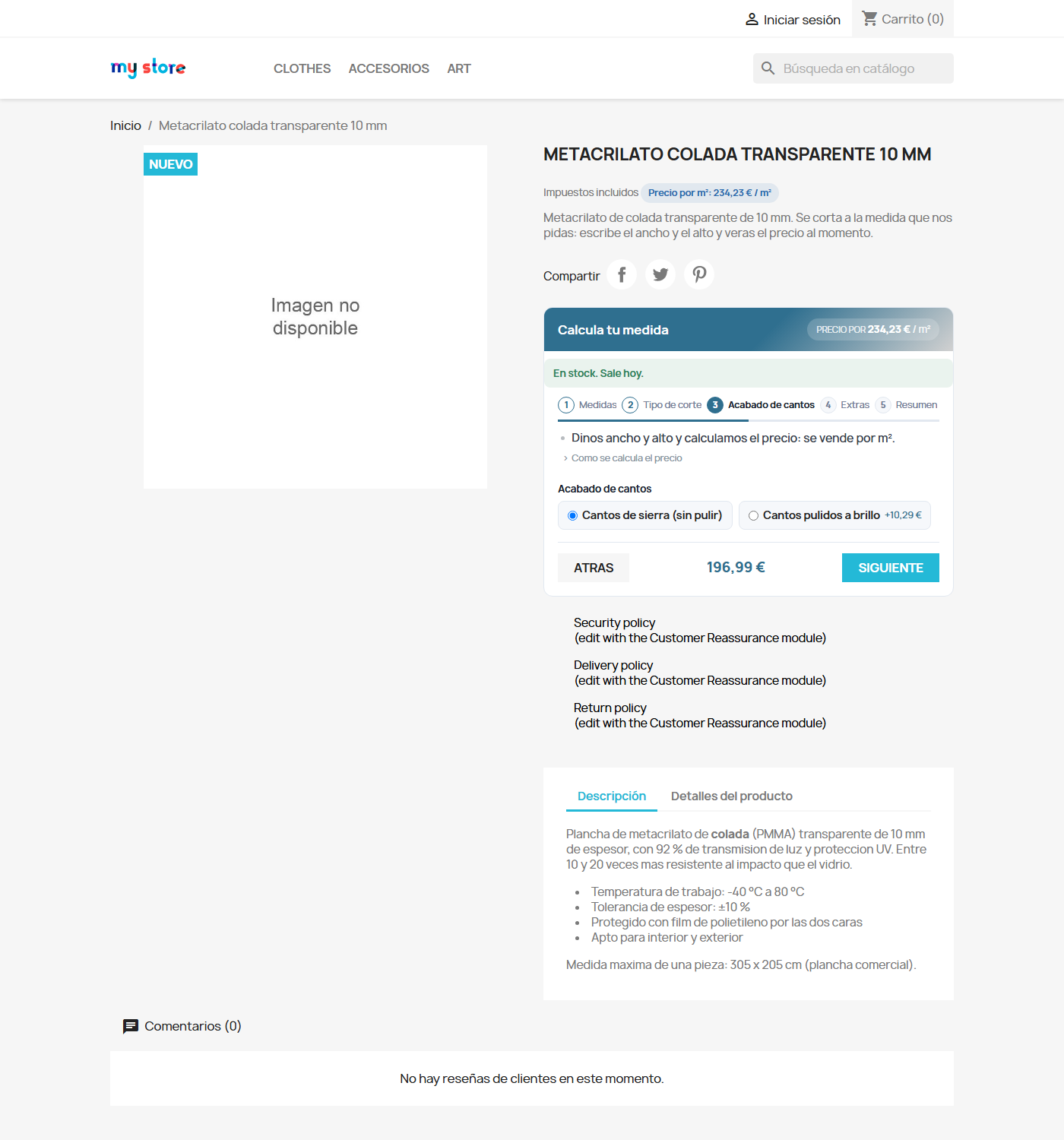
Task: Click the user icon beside Iniciar sesión
Action: coord(752,19)
